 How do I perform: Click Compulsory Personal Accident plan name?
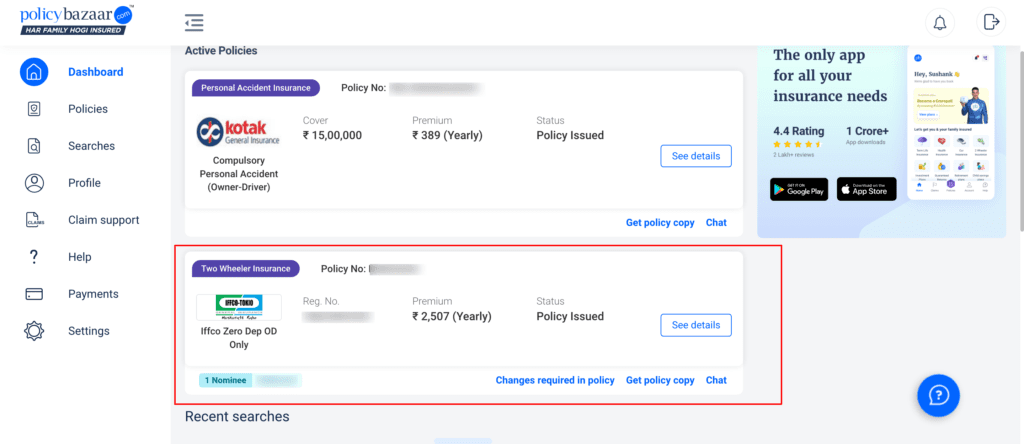[239, 174]
